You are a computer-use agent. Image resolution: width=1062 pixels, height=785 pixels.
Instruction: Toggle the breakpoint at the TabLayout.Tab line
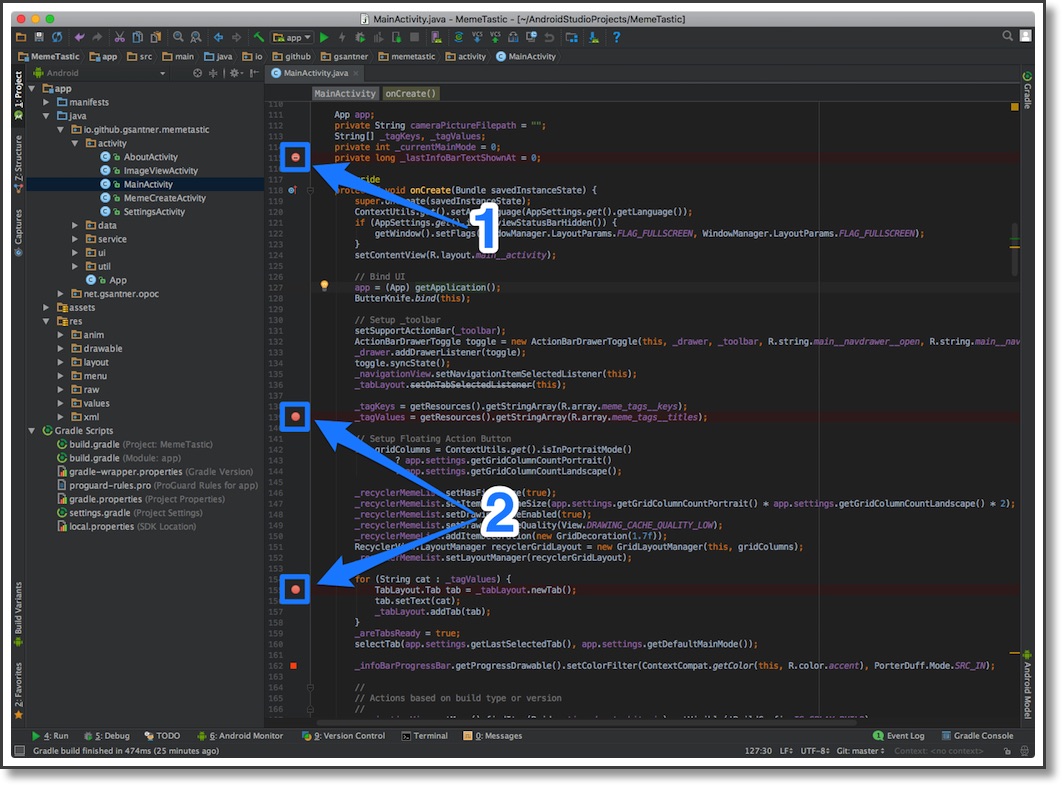[296, 589]
